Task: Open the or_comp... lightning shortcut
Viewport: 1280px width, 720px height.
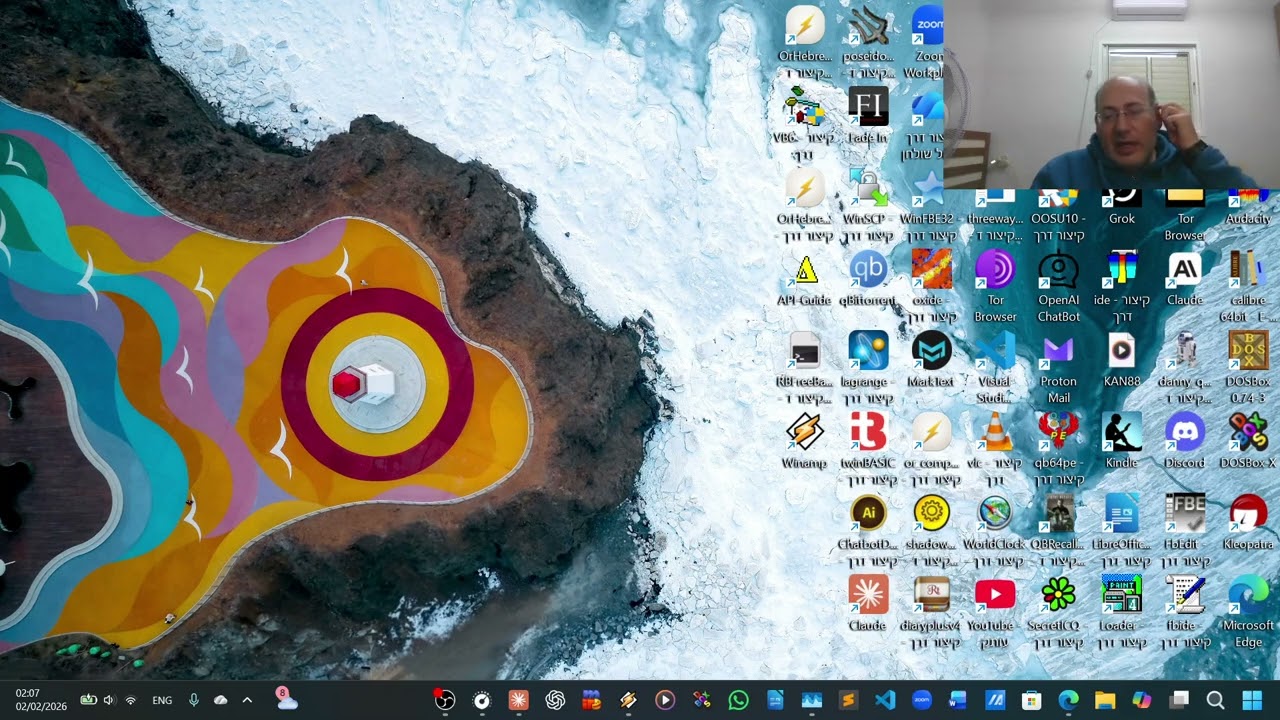Action: click(x=931, y=432)
